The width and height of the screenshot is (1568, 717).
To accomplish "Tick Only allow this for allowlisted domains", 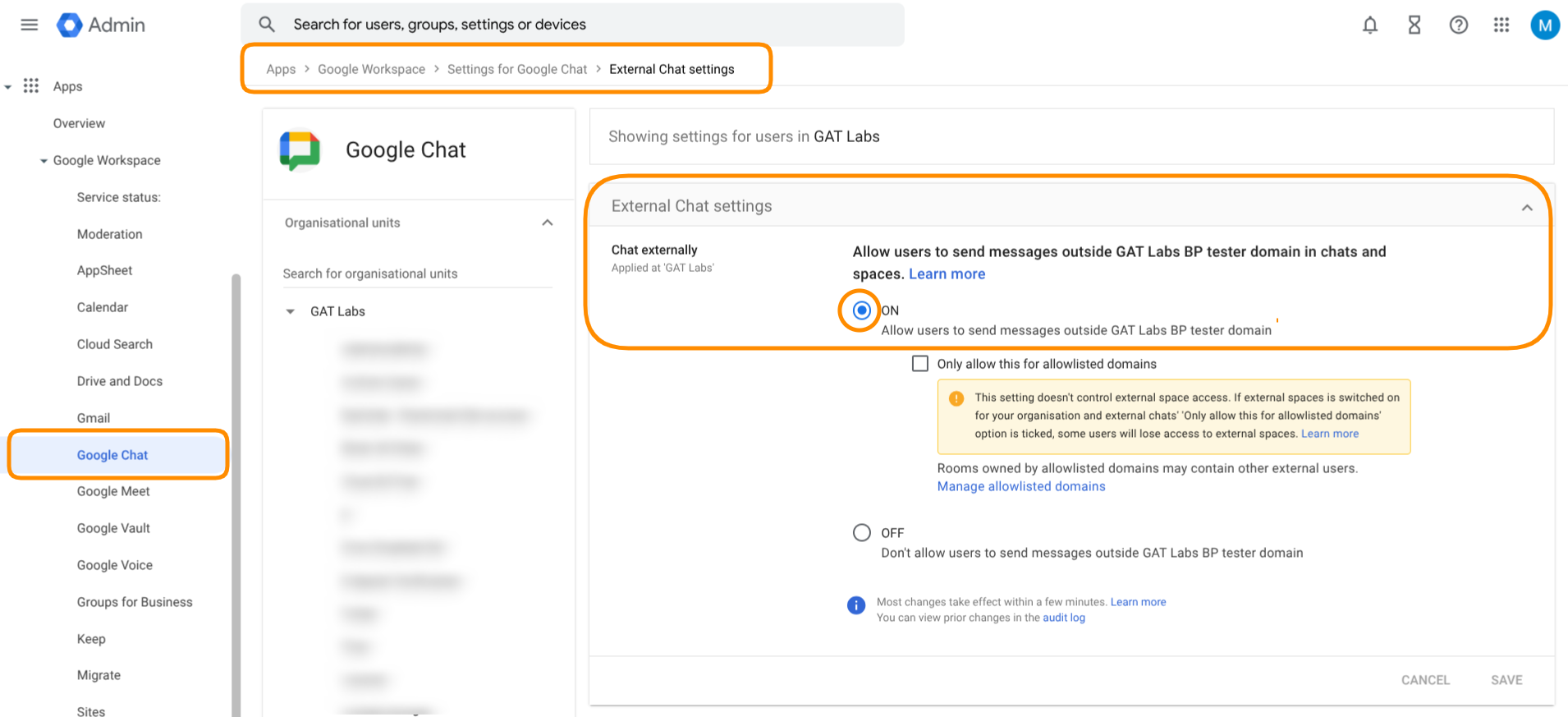I will click(x=920, y=364).
